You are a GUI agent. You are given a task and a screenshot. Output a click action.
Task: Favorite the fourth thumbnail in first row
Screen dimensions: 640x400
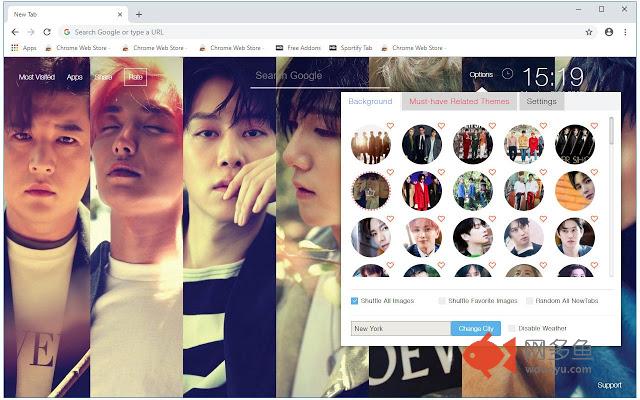(x=543, y=126)
